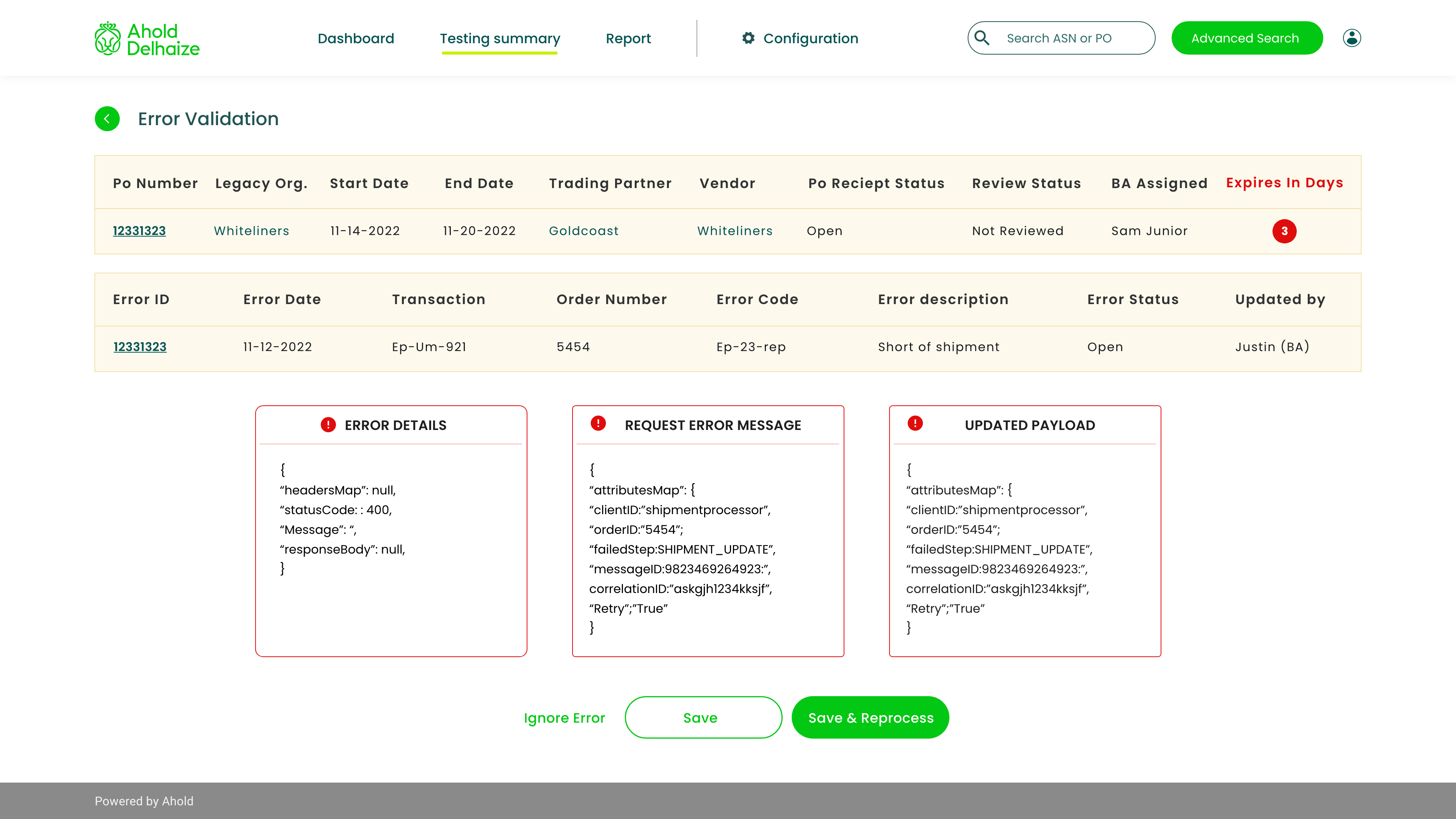Open the Configuration menu
Viewport: 1456px width, 819px height.
[810, 38]
